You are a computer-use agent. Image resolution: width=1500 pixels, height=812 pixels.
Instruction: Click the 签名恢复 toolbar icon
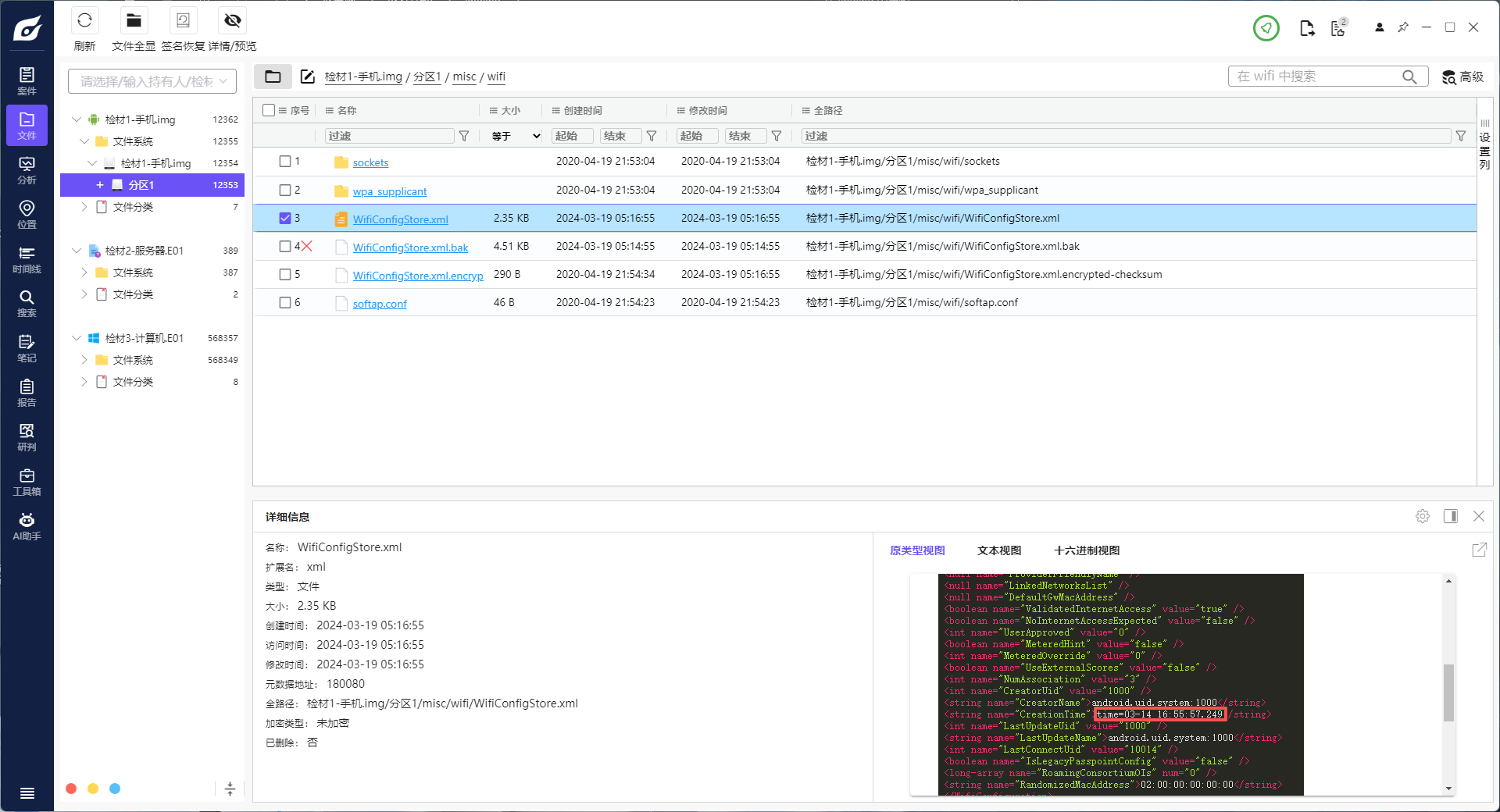point(183,20)
